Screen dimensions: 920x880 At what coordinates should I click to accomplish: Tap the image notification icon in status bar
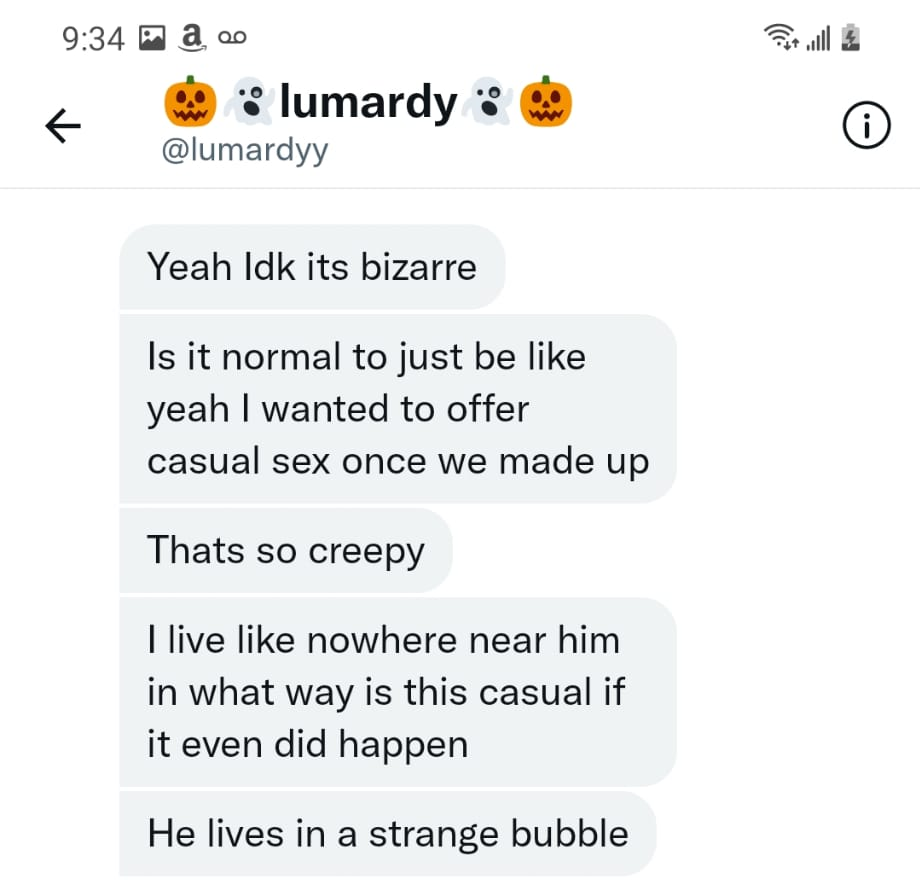pos(152,38)
